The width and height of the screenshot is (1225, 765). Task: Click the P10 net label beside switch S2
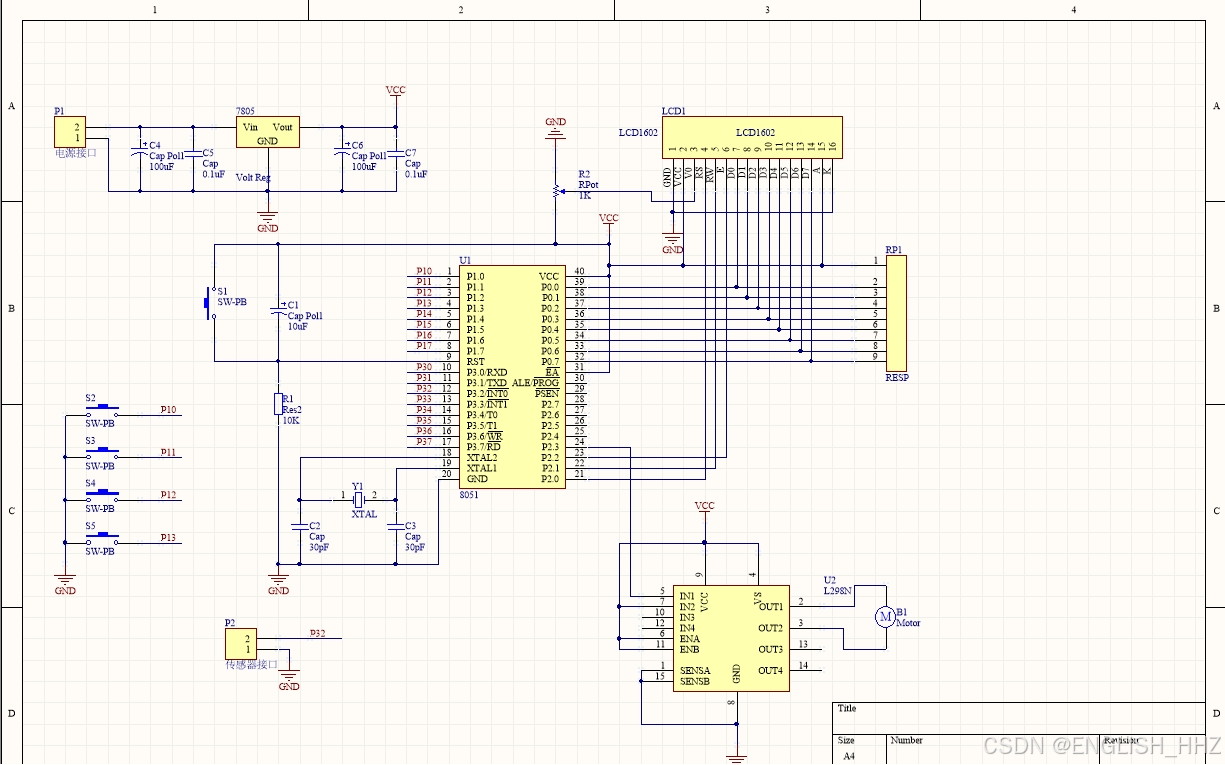169,410
